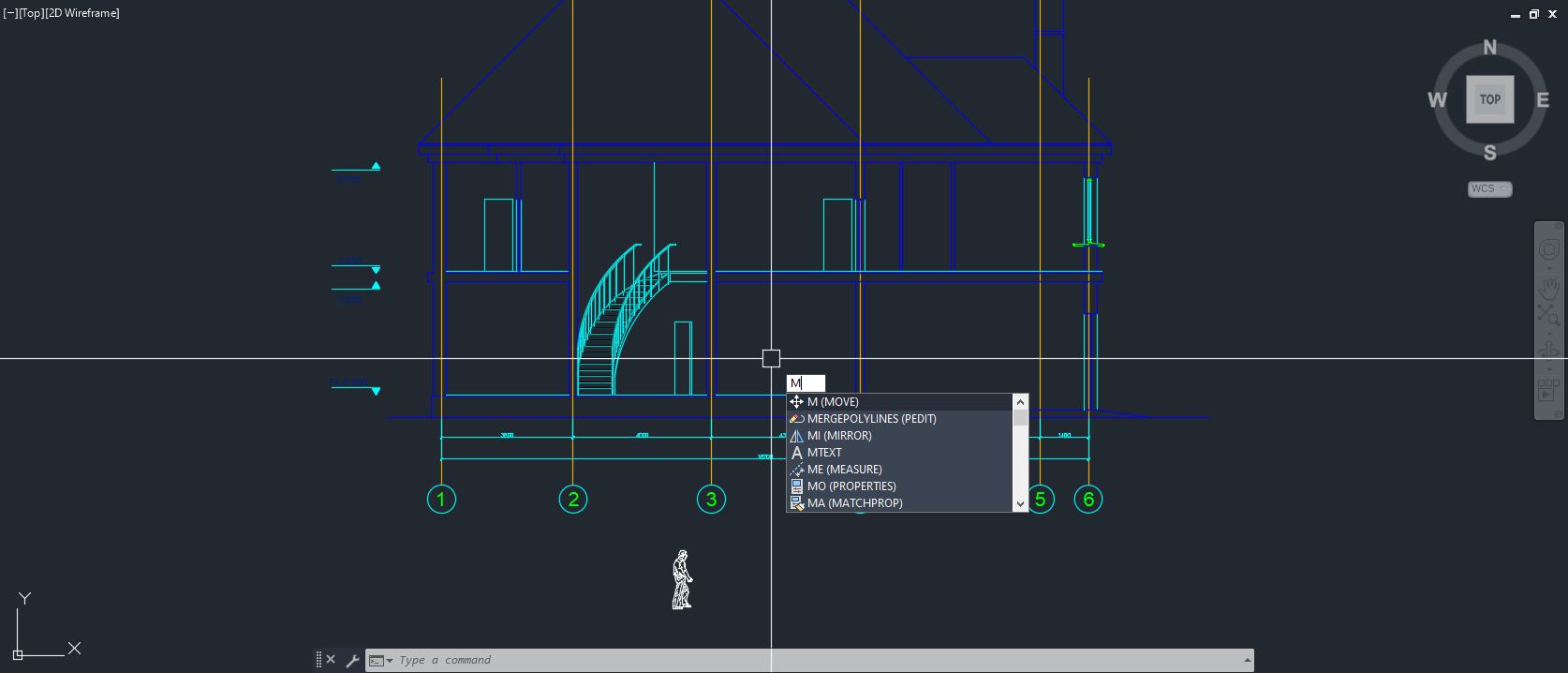Open the [2D Wireframe] visual style menu
This screenshot has width=1568, height=673.
tap(82, 13)
